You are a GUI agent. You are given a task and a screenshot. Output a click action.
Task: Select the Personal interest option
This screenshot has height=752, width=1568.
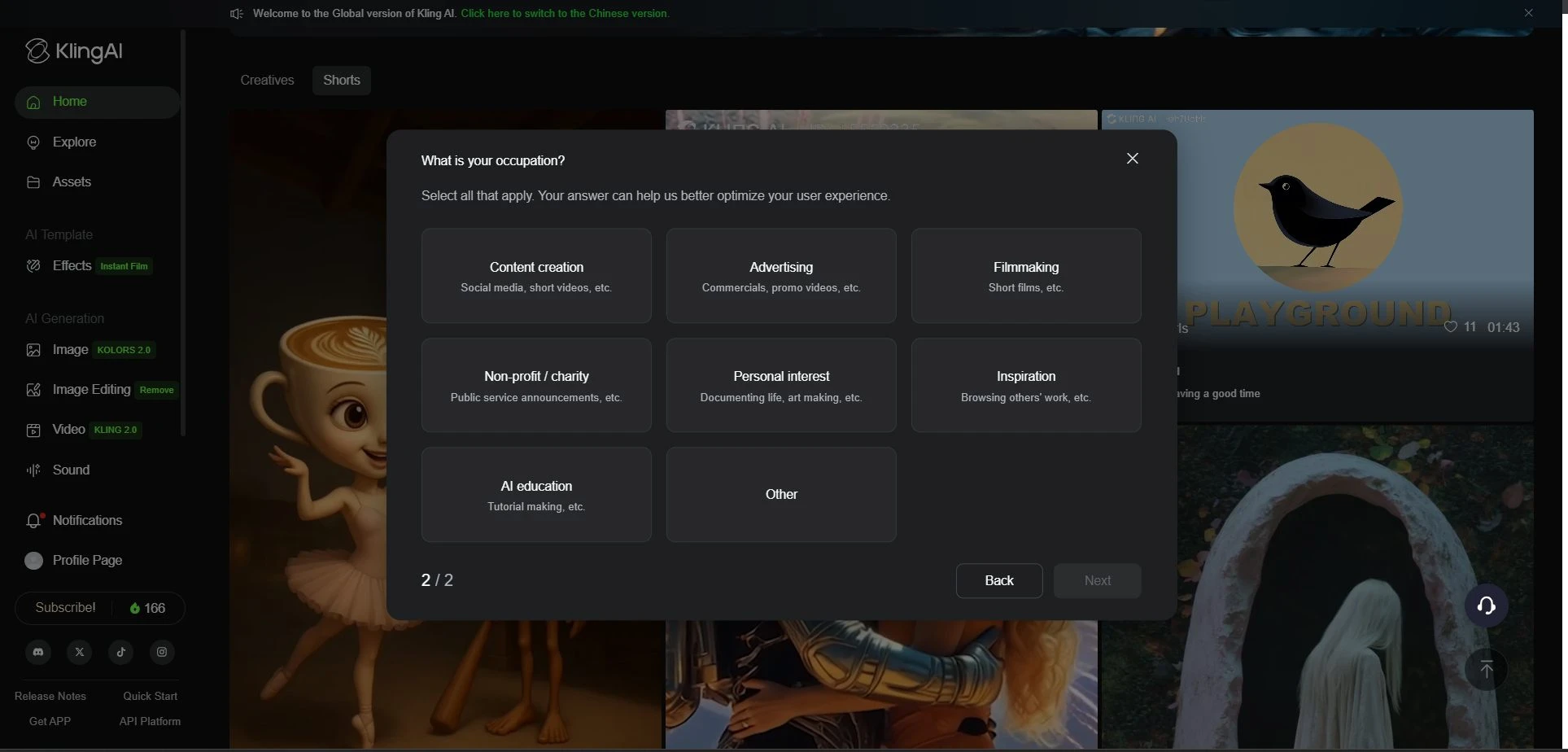[x=781, y=386]
